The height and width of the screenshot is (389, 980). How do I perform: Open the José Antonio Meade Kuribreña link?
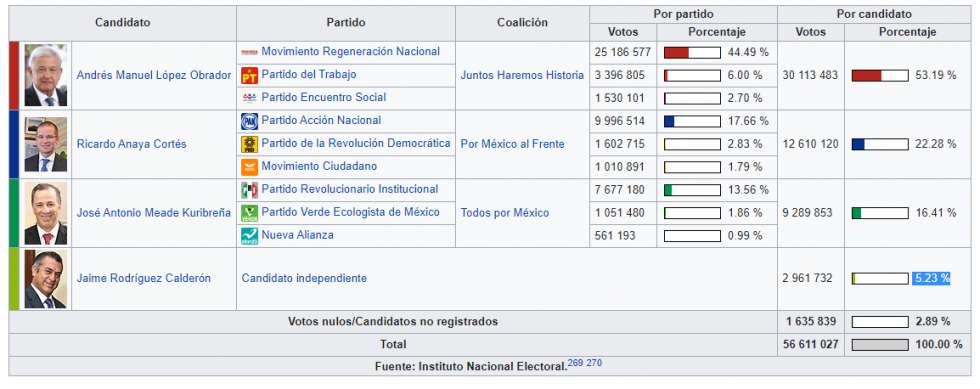[154, 213]
